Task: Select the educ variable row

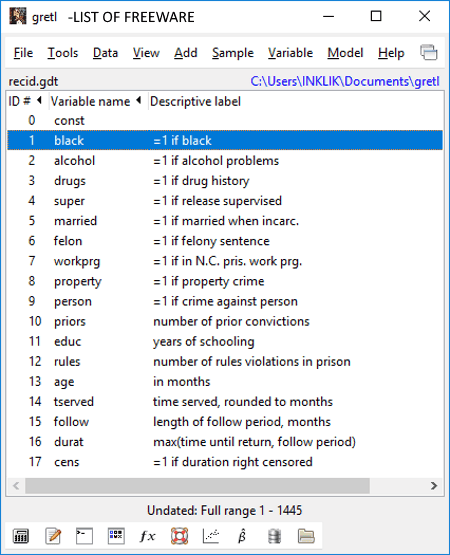Action: tap(225, 342)
